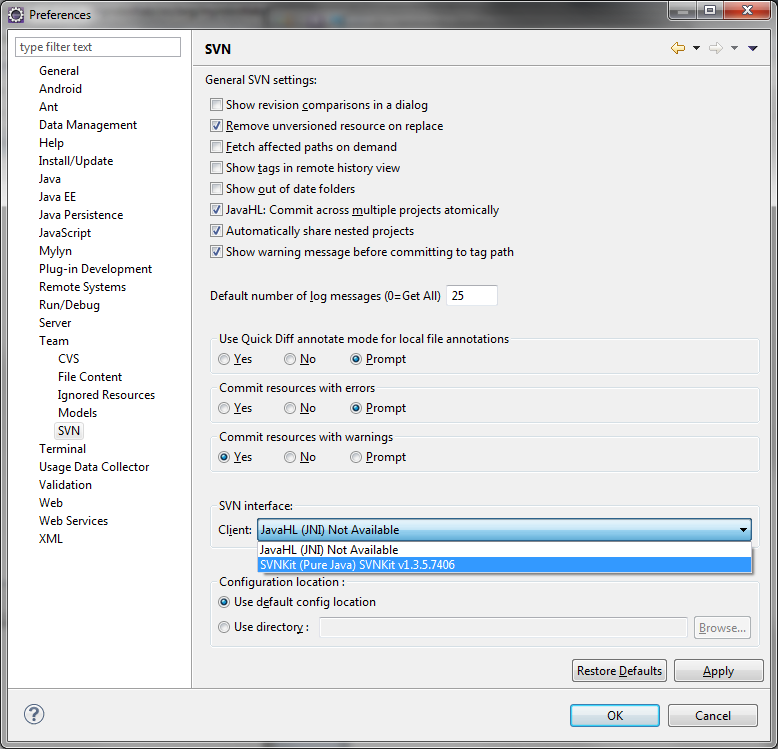This screenshot has width=778, height=749.
Task: Click the Use directory path field
Action: point(503,627)
